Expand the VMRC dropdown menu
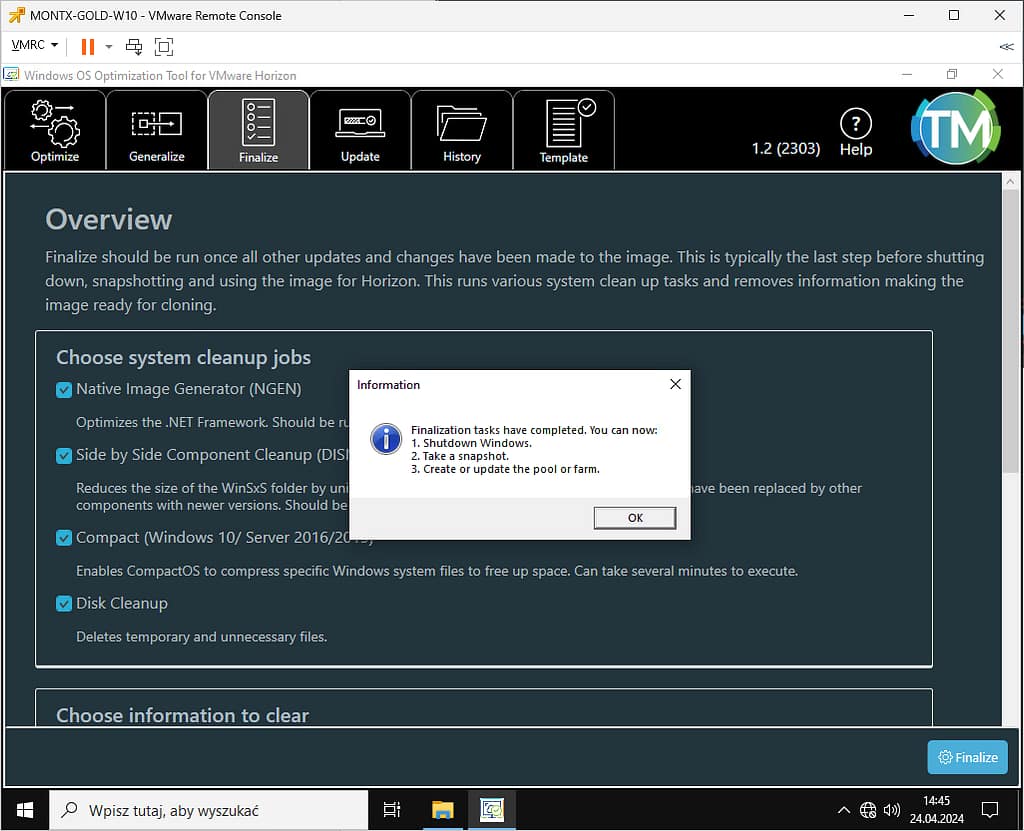 point(35,46)
